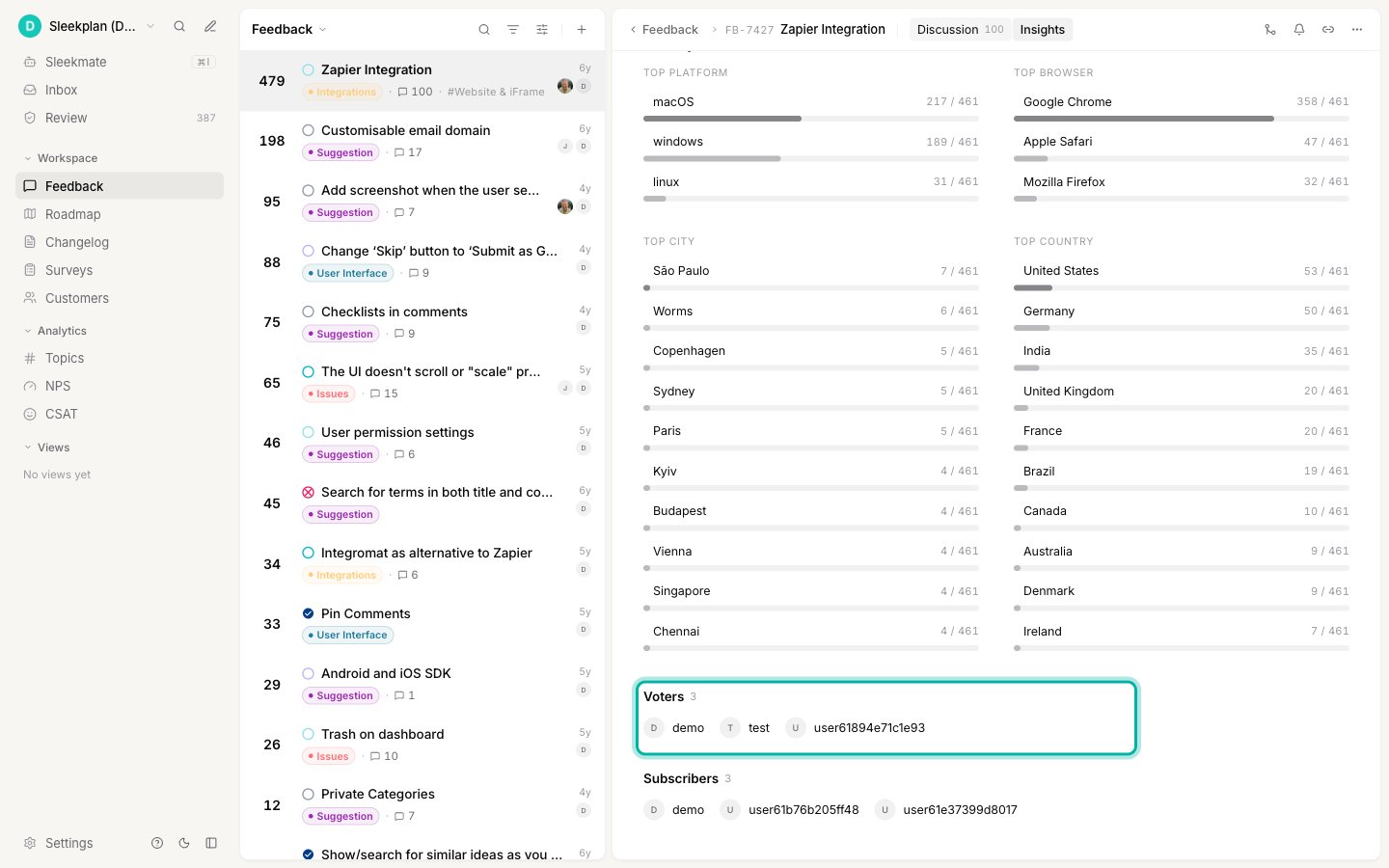
Task: Search the feedback list
Action: point(484,30)
